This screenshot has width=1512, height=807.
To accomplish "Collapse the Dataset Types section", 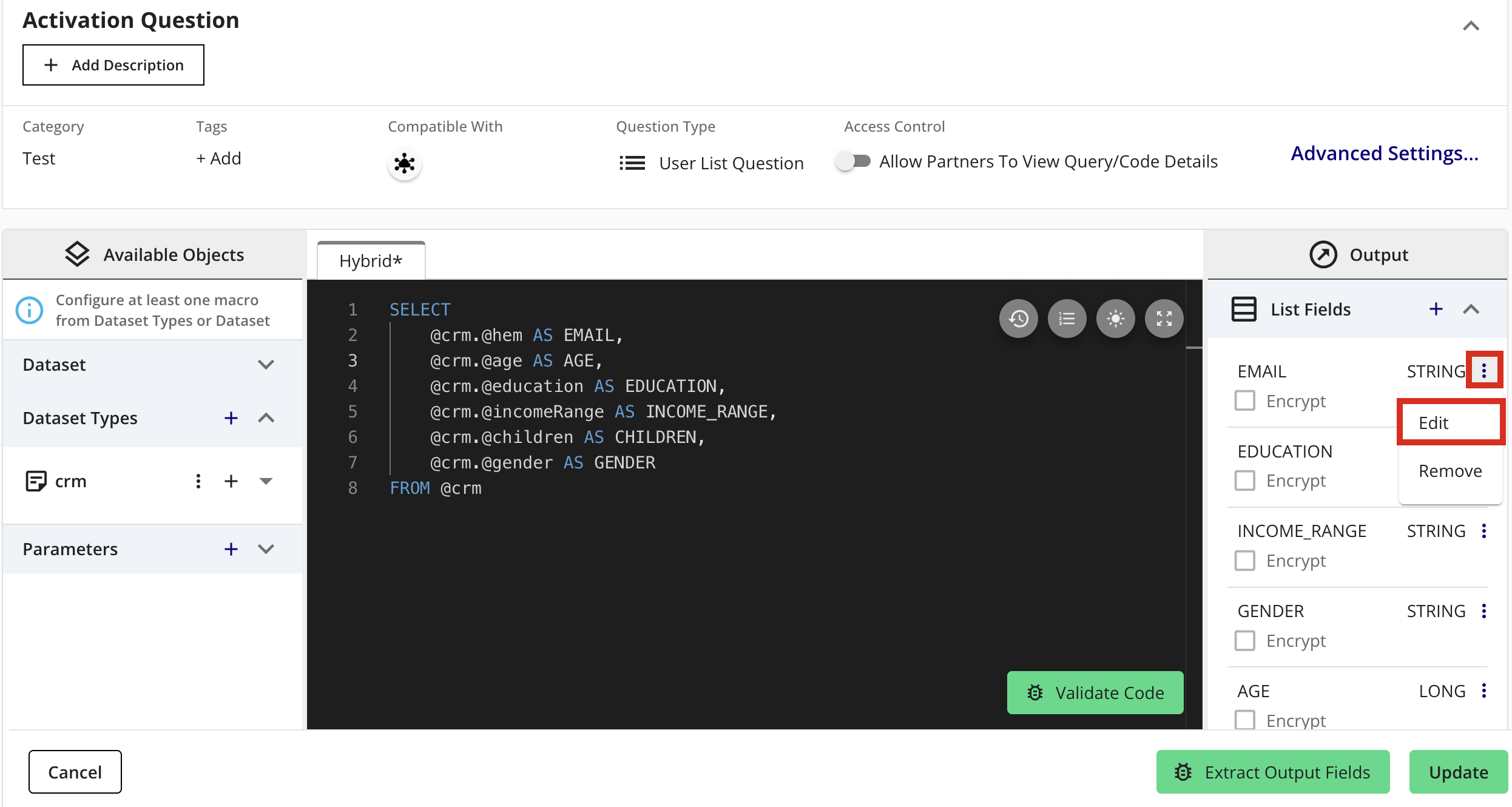I will pos(266,417).
